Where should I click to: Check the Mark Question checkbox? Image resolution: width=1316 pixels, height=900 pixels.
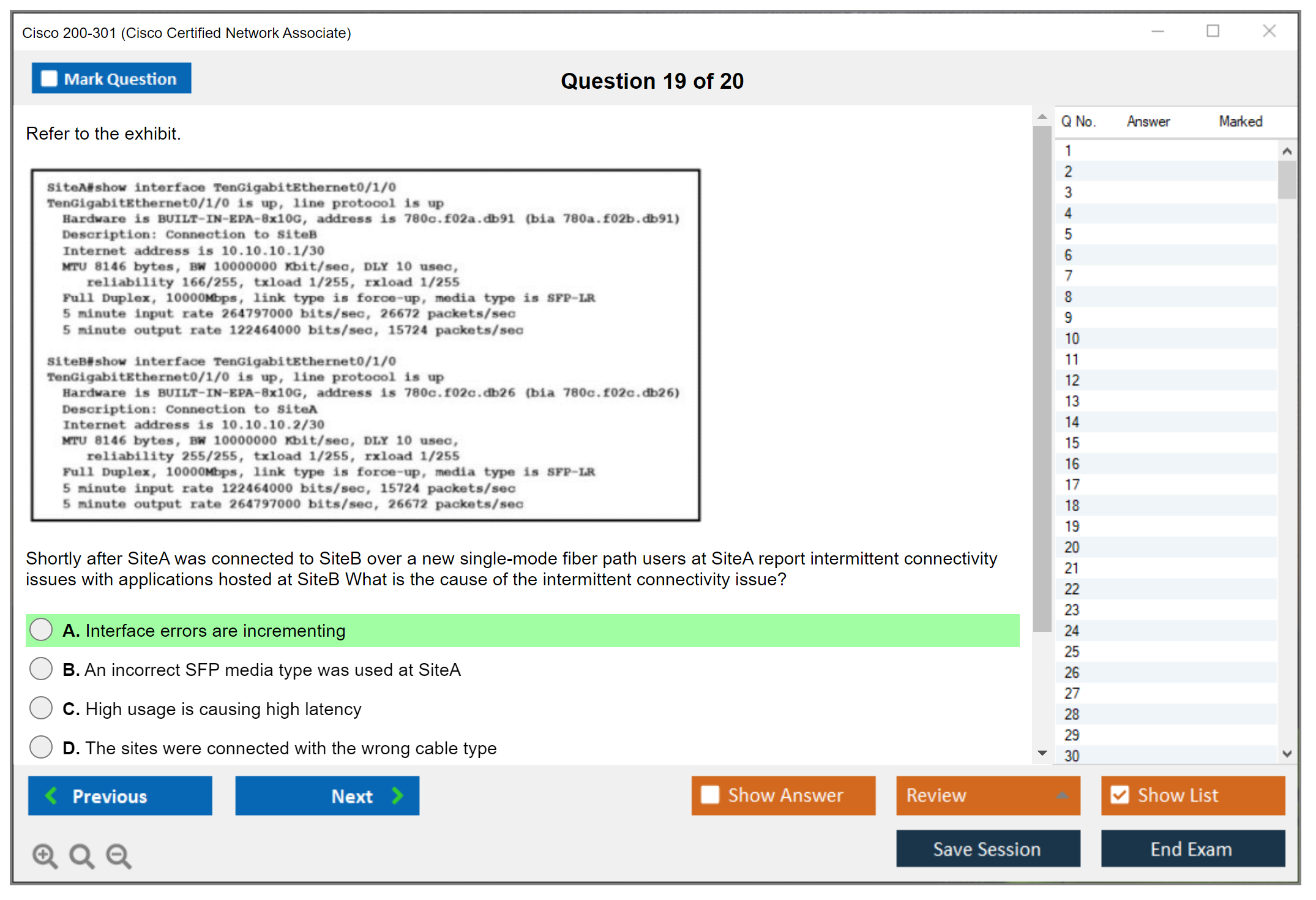point(49,79)
